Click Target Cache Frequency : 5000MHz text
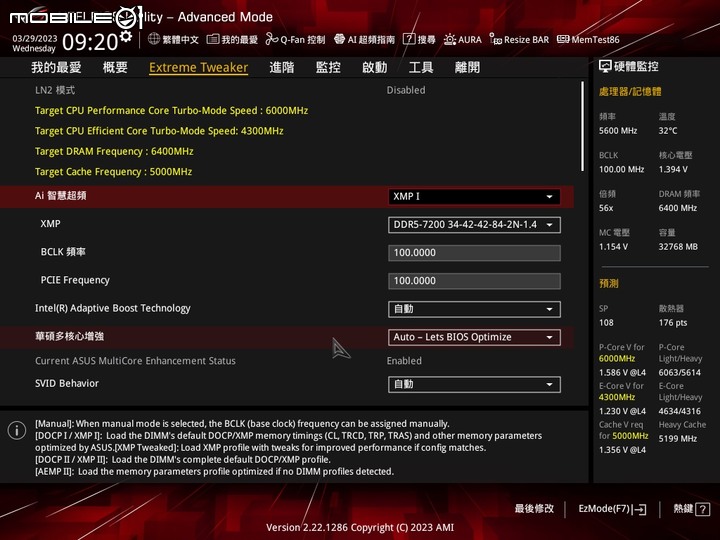 pos(113,172)
